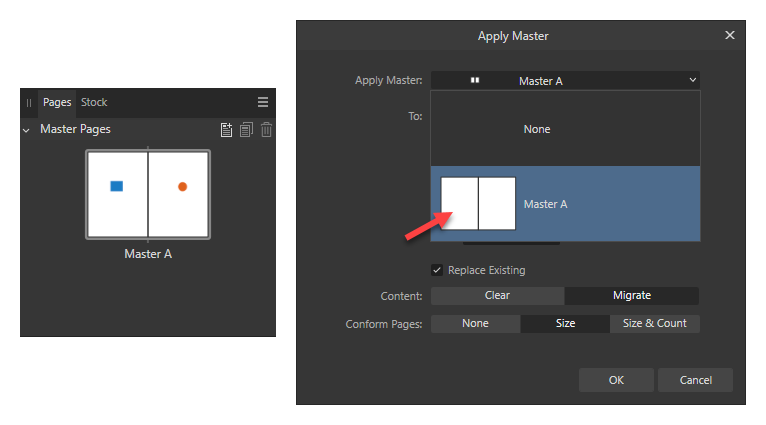This screenshot has width=766, height=425.
Task: Set Conform Pages to Size
Action: [565, 323]
